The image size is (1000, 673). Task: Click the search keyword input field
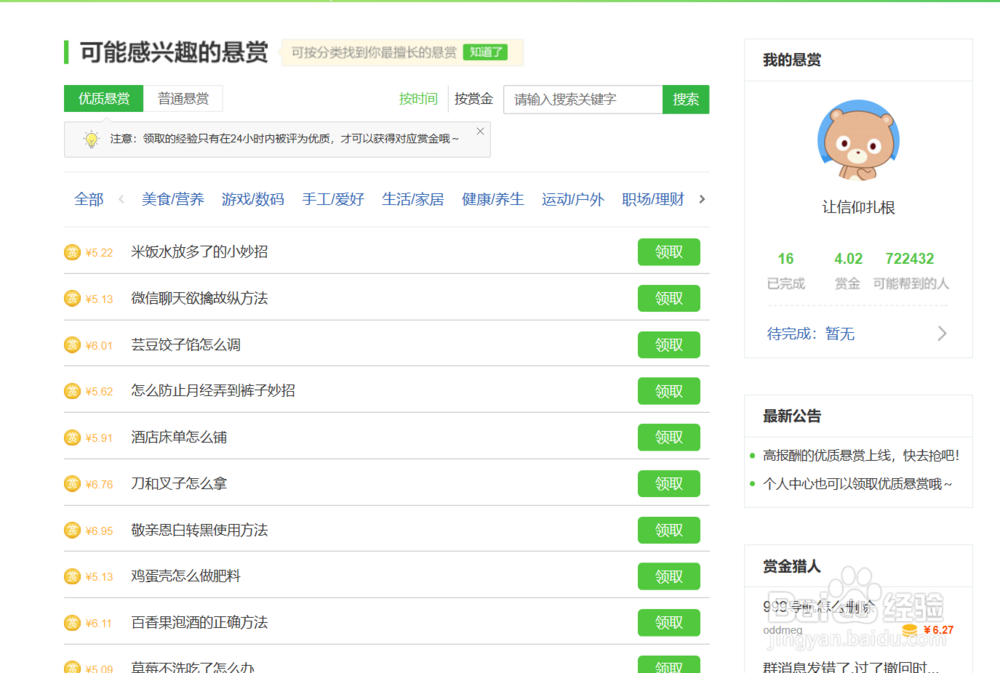[x=583, y=99]
